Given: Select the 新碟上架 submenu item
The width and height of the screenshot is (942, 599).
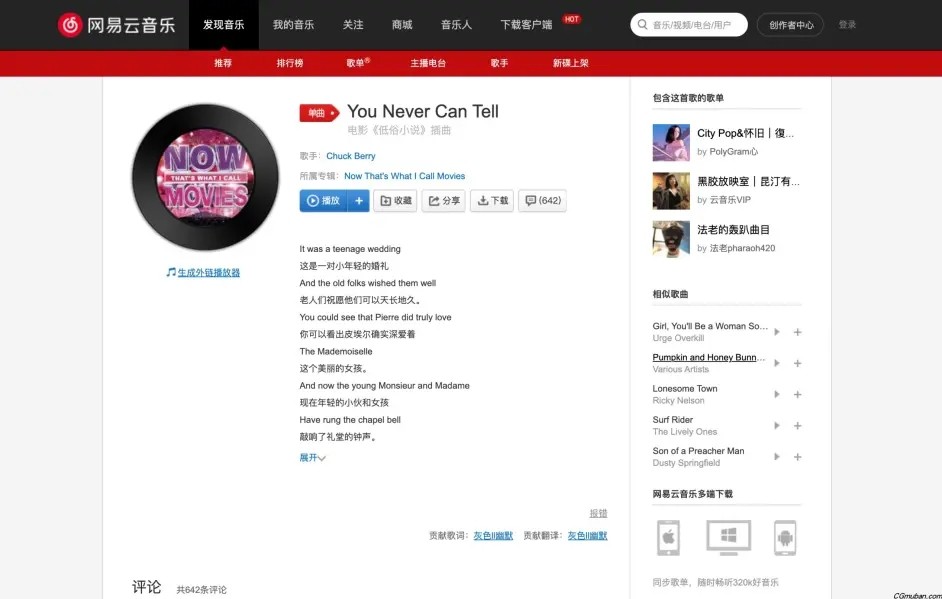Looking at the screenshot, I should [570, 62].
